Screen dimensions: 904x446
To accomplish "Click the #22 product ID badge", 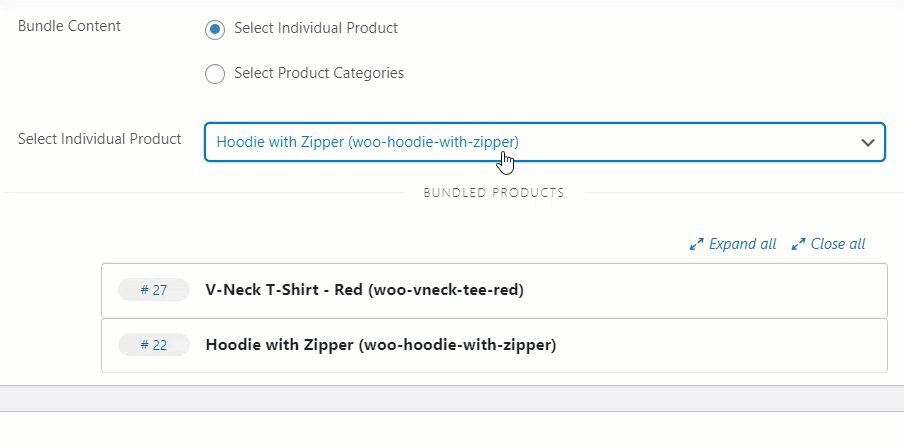I will tap(154, 345).
